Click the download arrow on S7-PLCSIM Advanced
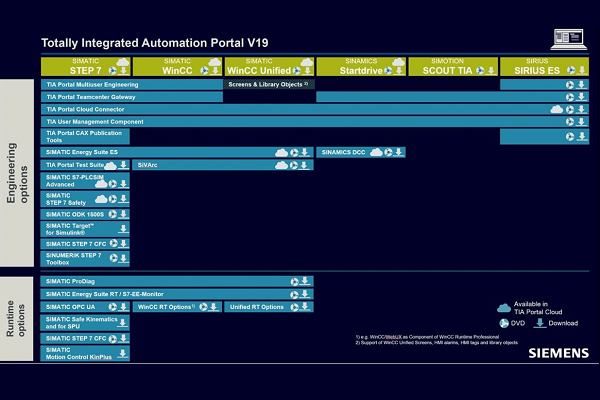This screenshot has height=400, width=600. click(123, 184)
